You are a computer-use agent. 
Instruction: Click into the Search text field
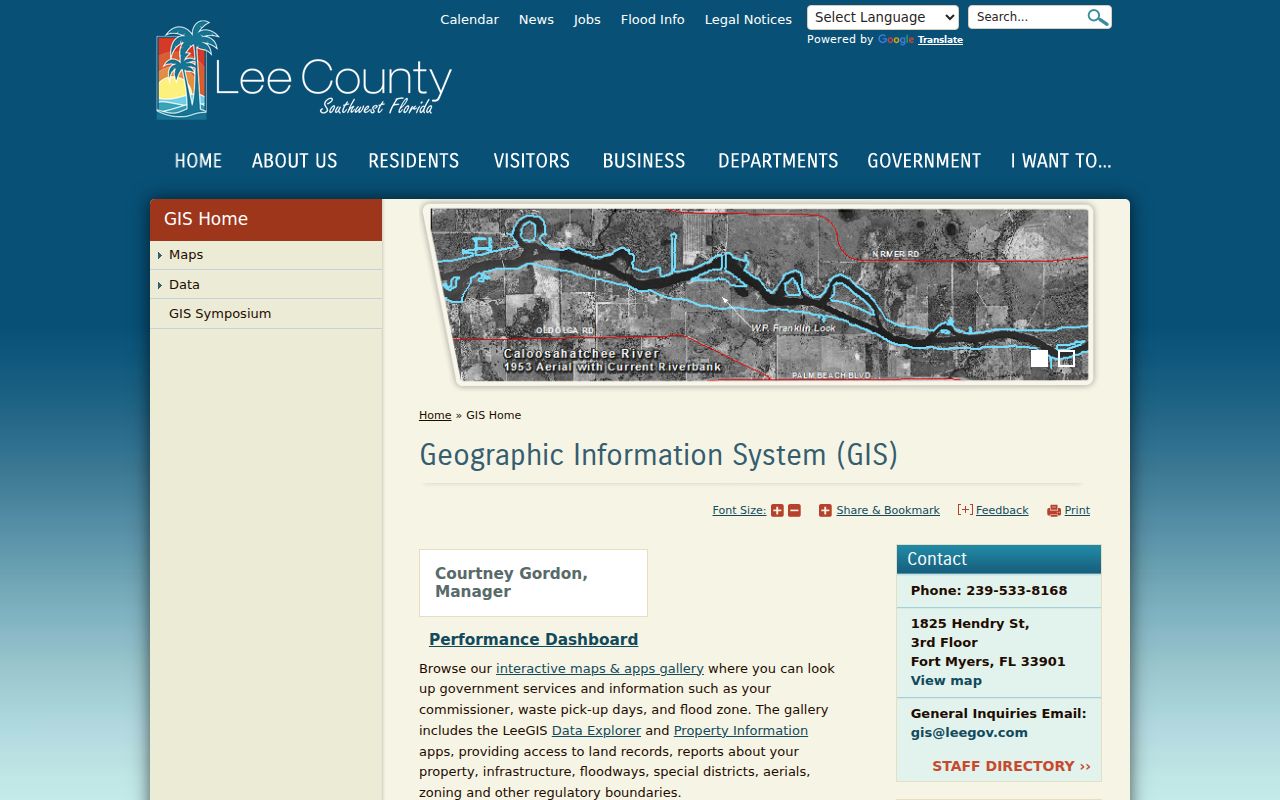click(x=1028, y=17)
